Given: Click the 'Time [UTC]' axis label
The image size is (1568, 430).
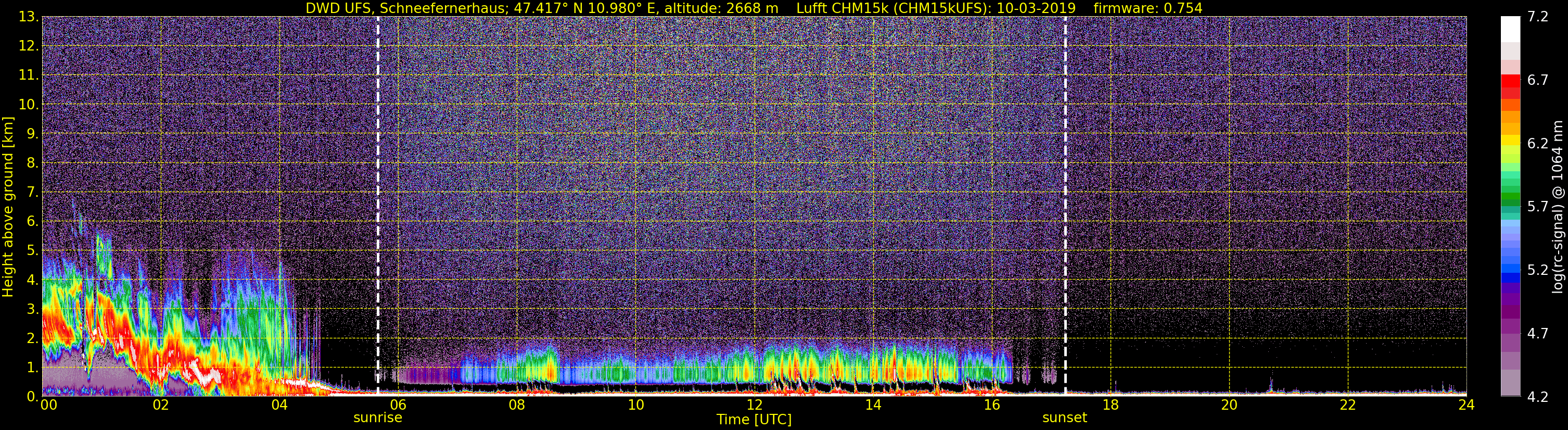Looking at the screenshot, I should (x=754, y=420).
